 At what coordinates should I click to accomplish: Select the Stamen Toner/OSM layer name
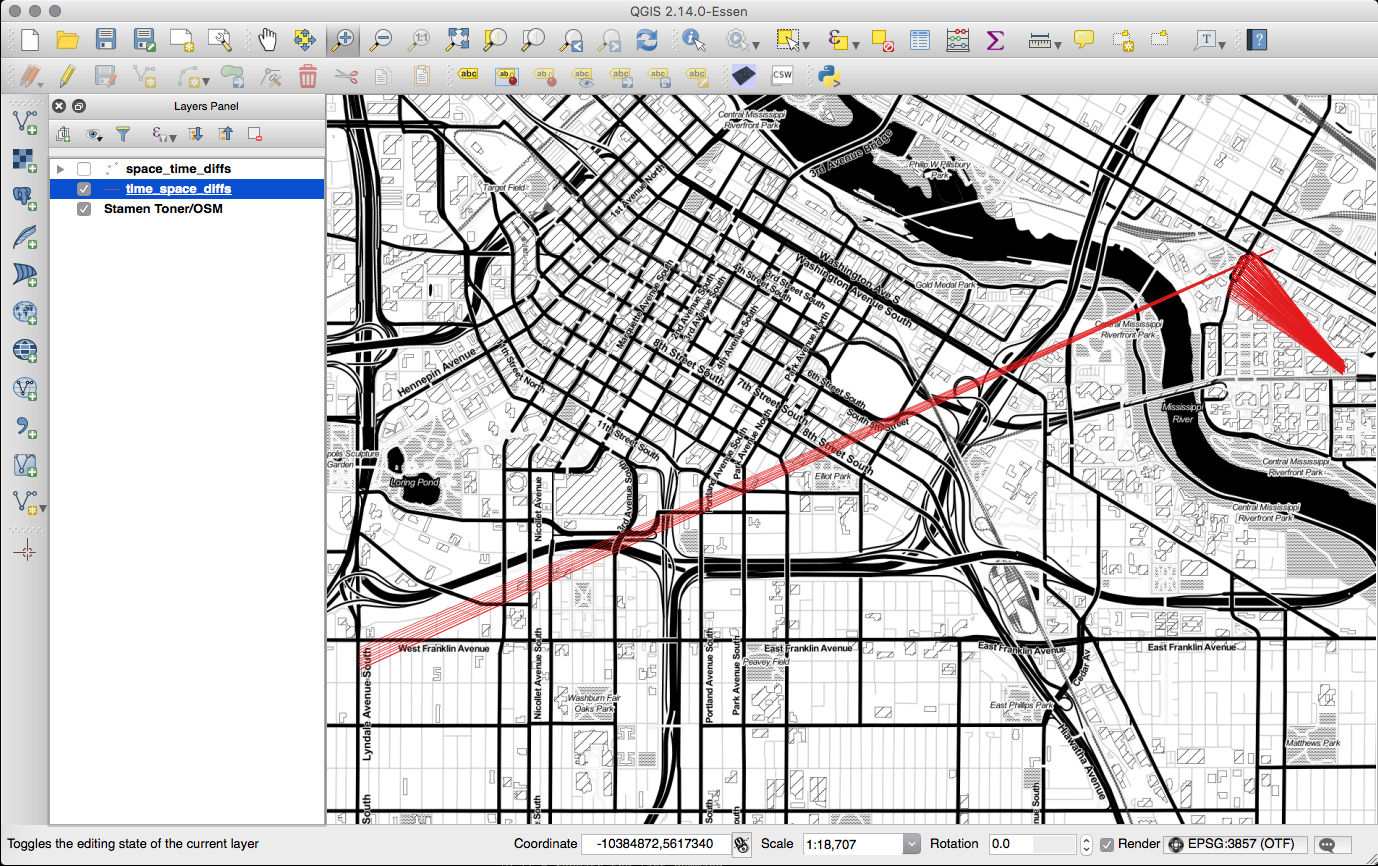(x=163, y=209)
